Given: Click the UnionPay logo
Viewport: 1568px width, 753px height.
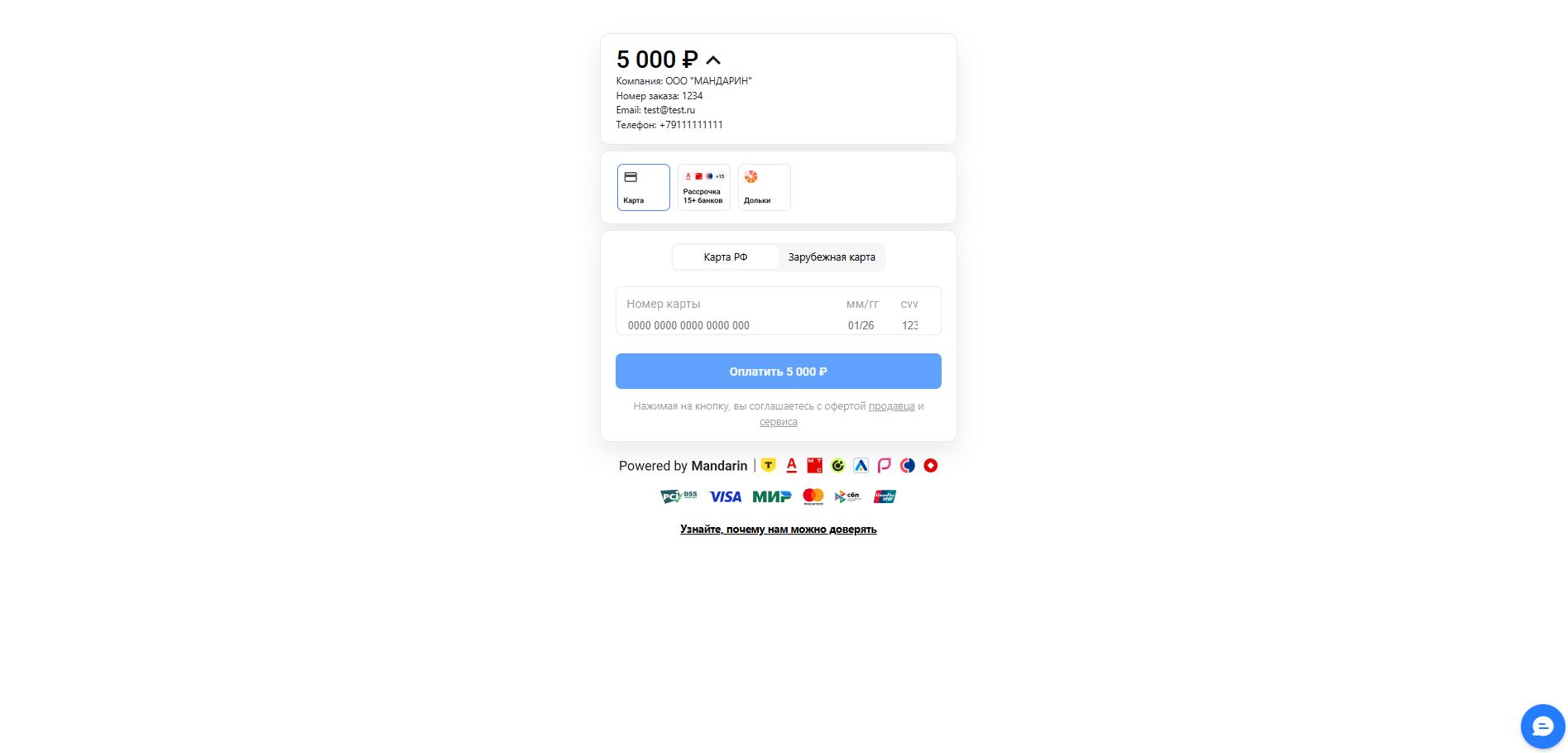Looking at the screenshot, I should coord(885,496).
